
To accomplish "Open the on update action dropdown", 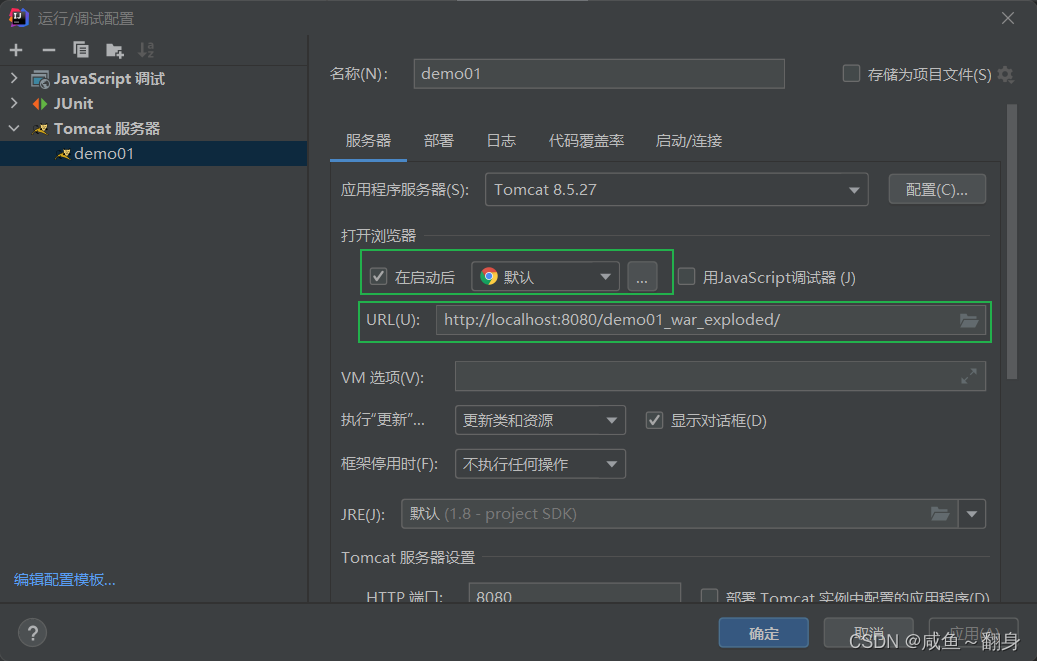I will [x=540, y=420].
